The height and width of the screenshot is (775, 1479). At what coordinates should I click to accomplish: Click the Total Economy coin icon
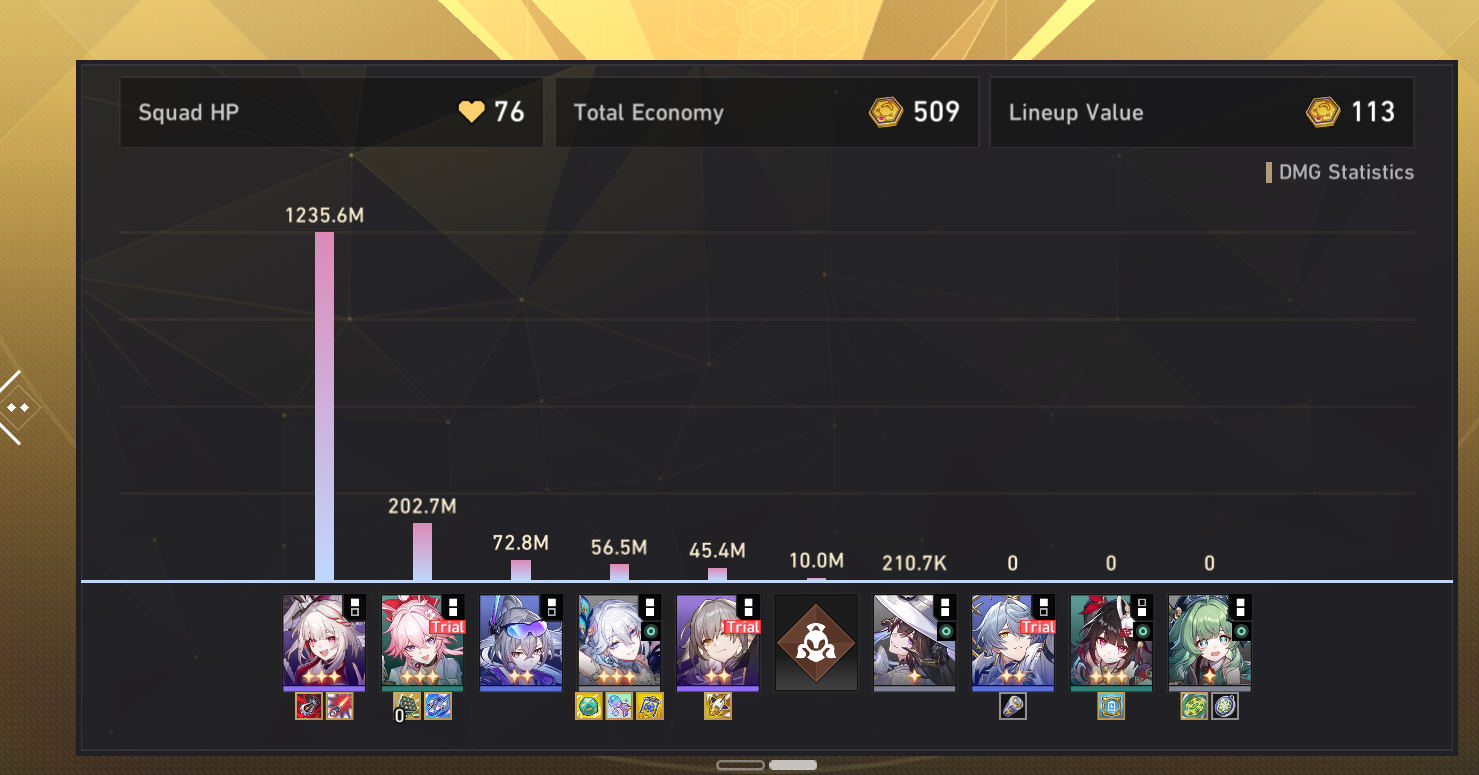886,112
